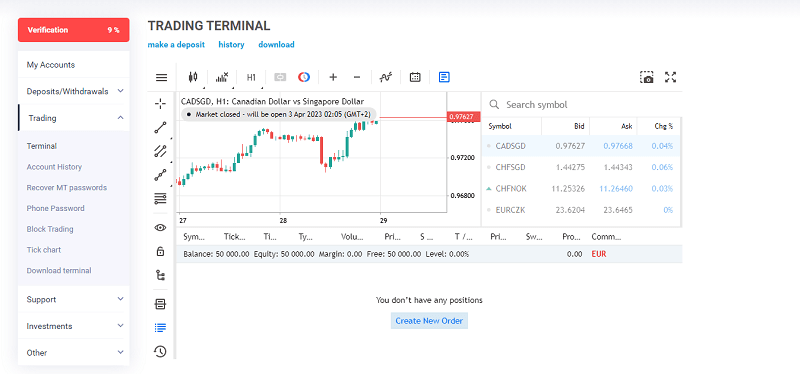
Task: Click the greyed link chart icon
Action: click(x=280, y=78)
